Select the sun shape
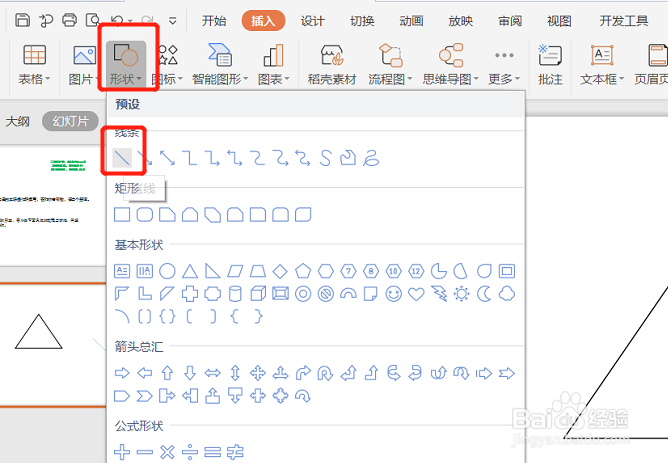This screenshot has width=668, height=463. click(x=461, y=293)
